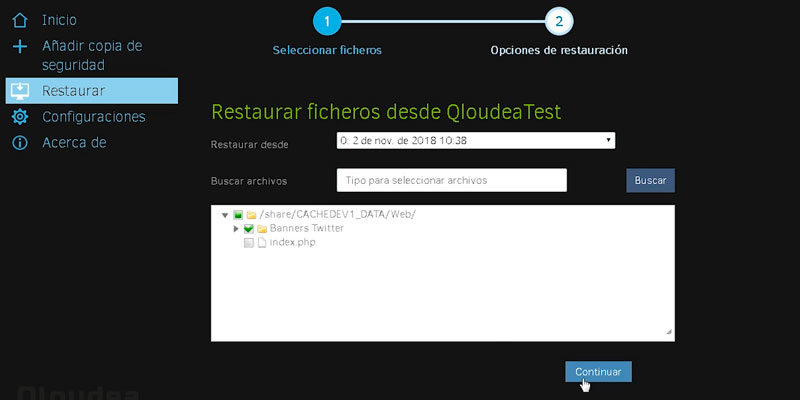Image resolution: width=800 pixels, height=400 pixels.
Task: Click the plus icon for adding backup
Action: (20, 47)
